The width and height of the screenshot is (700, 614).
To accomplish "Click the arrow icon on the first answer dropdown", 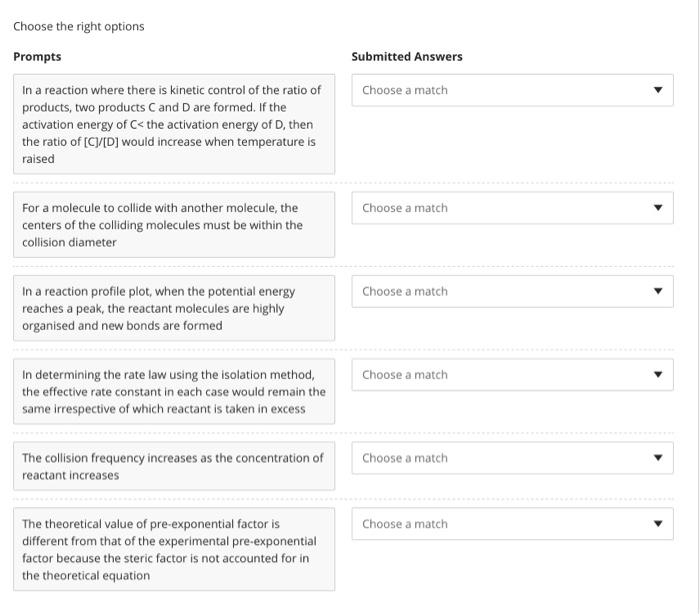I will (657, 90).
